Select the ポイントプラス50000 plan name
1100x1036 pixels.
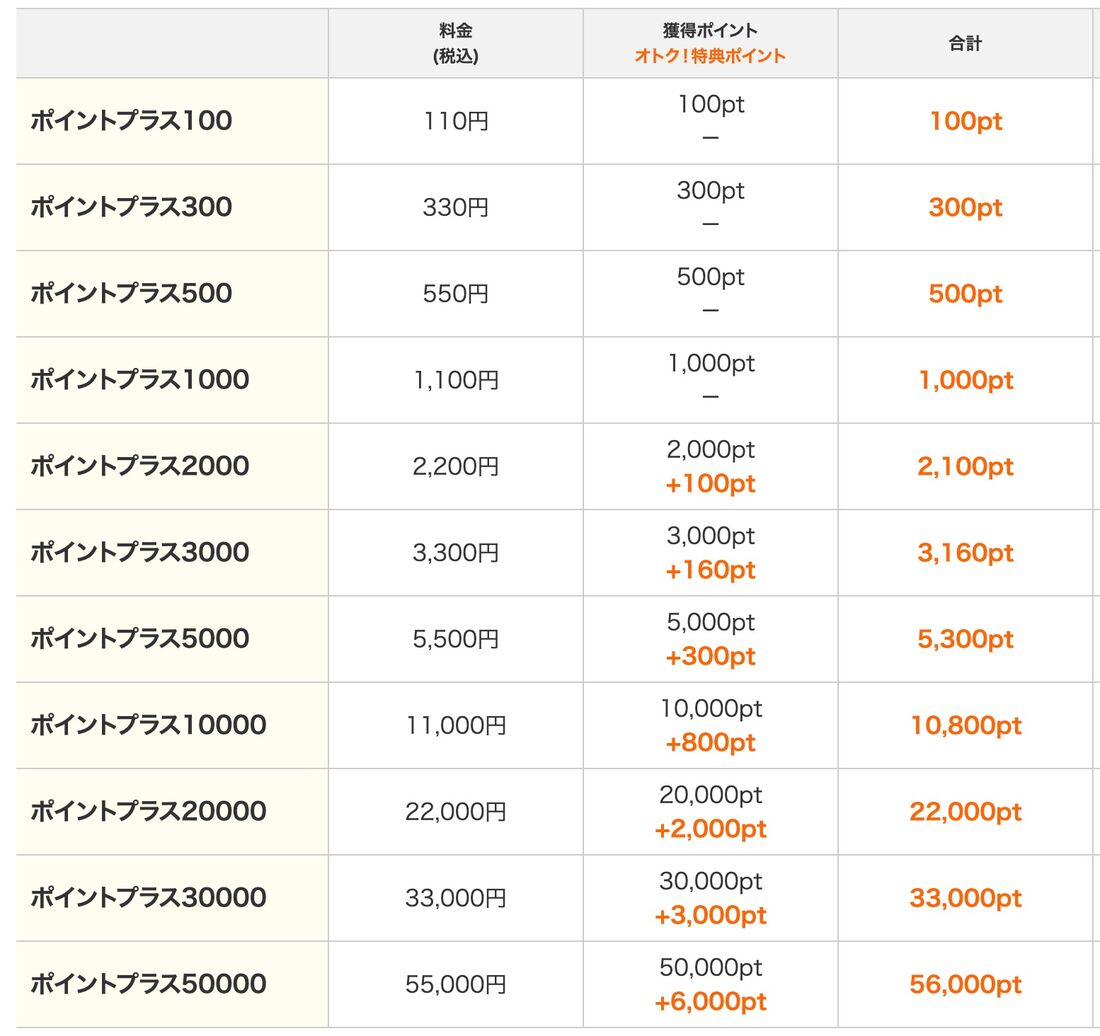148,983
